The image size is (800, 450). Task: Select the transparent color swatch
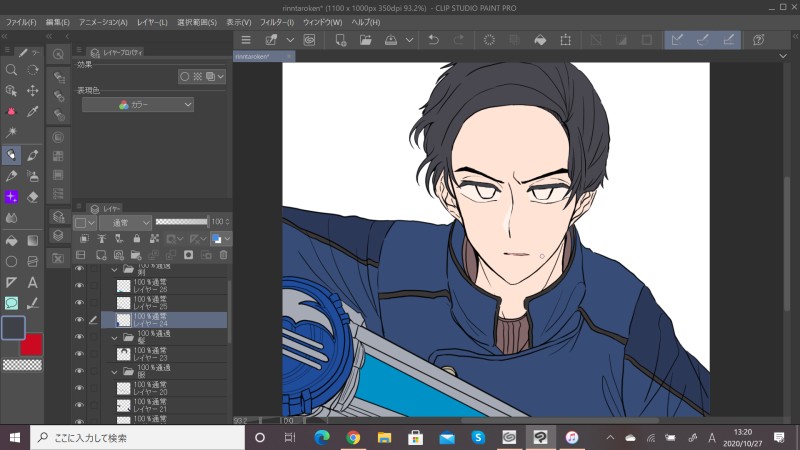tap(22, 365)
